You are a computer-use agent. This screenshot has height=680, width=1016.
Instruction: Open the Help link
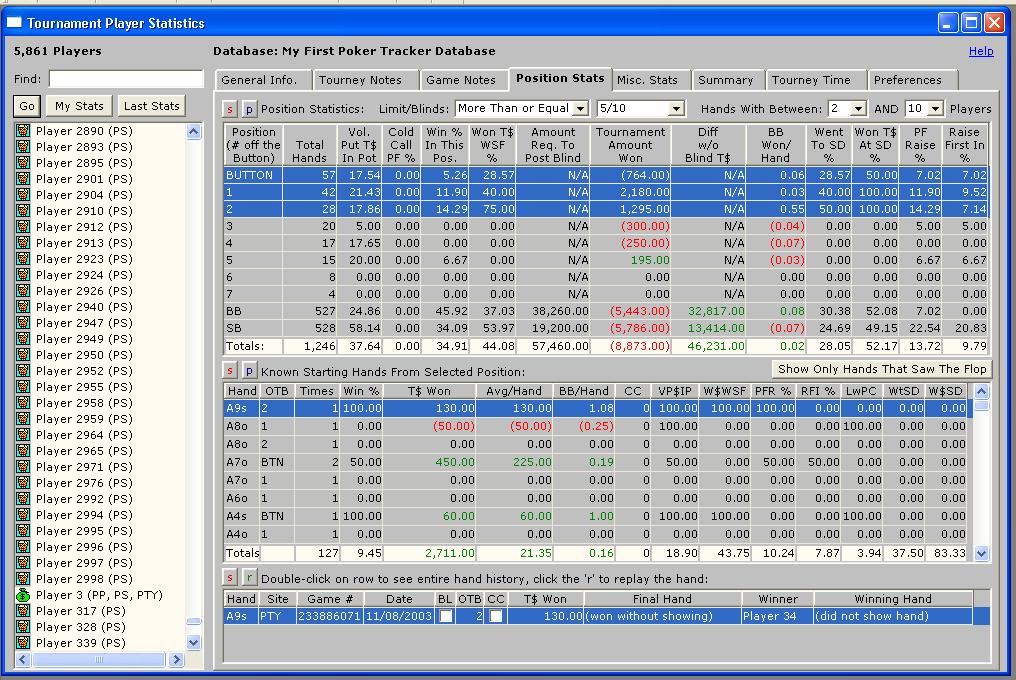click(981, 51)
